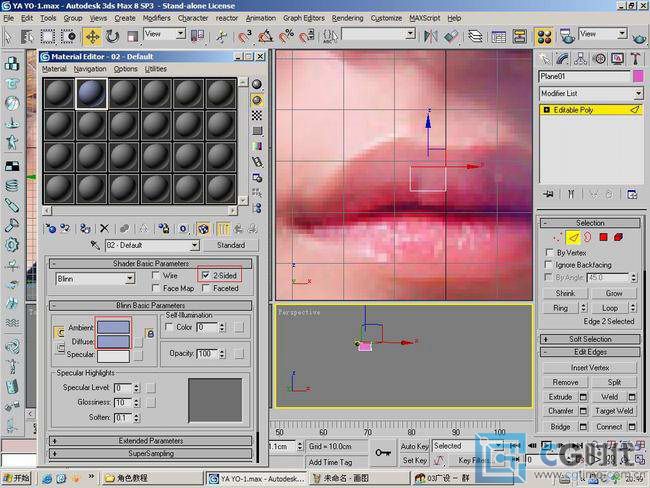Select the Scale tool in main toolbar
Screen dimensions: 650x488
(x=132, y=36)
